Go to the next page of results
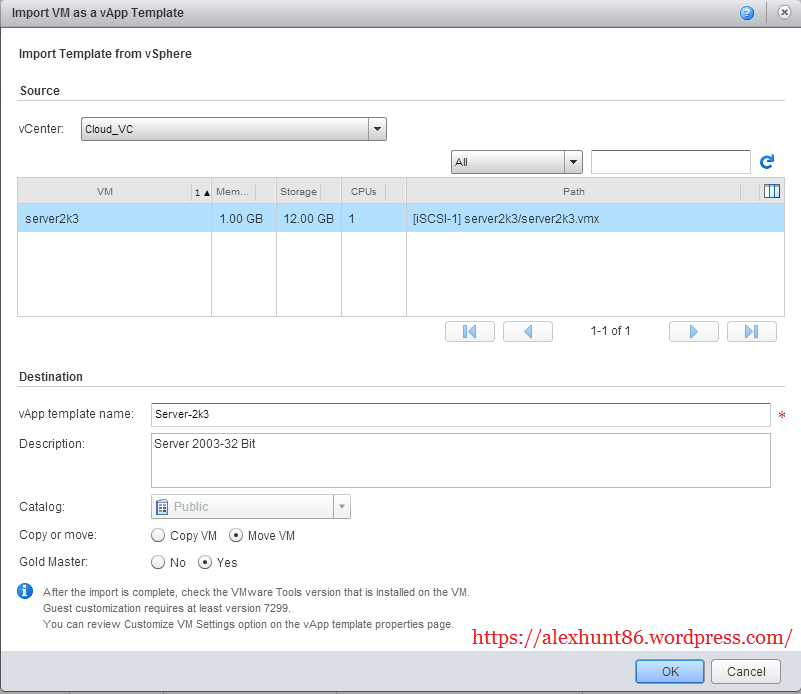 (x=694, y=331)
